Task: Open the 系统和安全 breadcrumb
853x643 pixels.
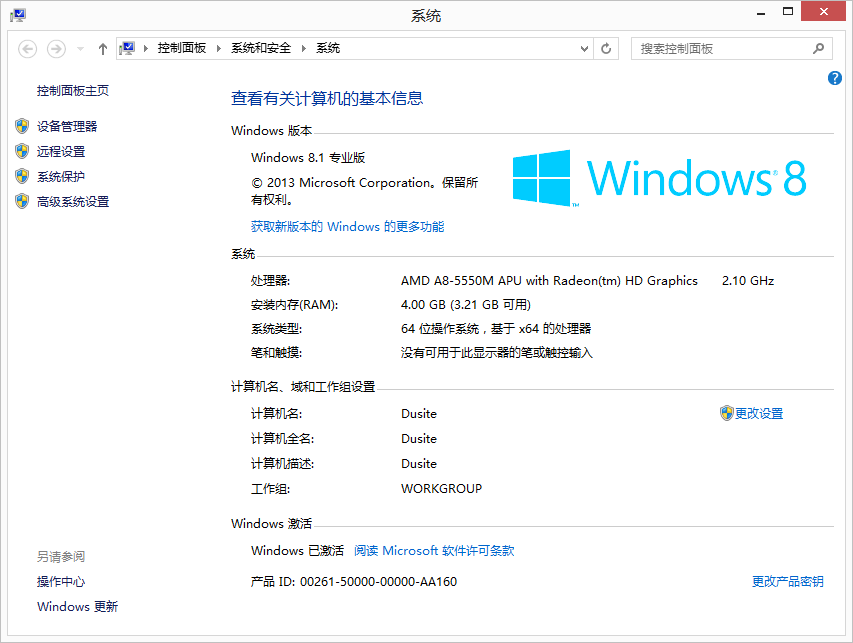Action: tap(261, 48)
